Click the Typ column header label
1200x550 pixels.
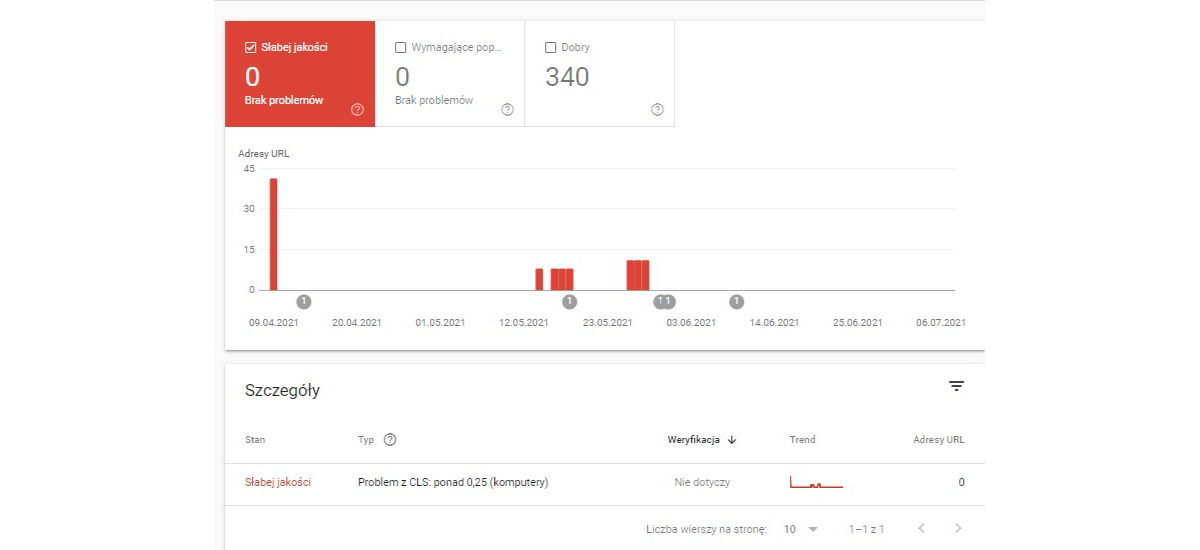tap(366, 440)
